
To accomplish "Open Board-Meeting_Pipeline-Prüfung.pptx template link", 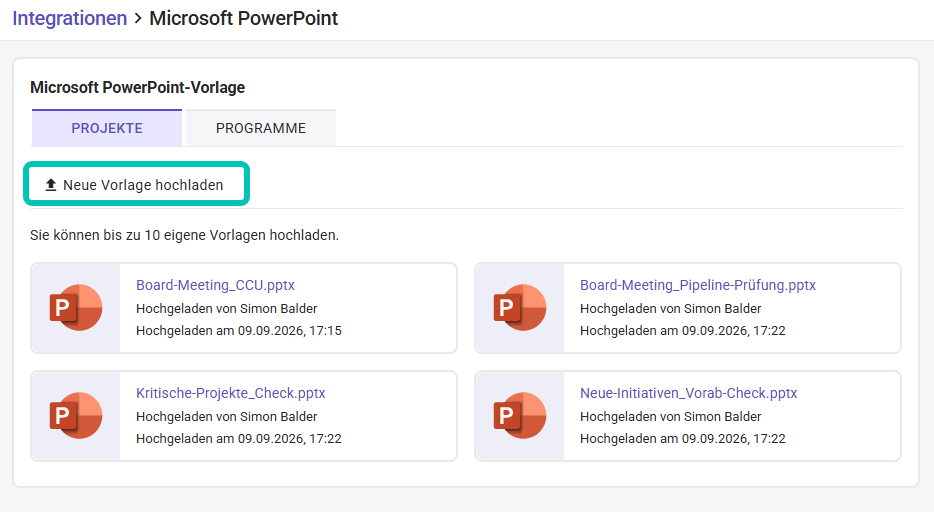I will pos(698,285).
